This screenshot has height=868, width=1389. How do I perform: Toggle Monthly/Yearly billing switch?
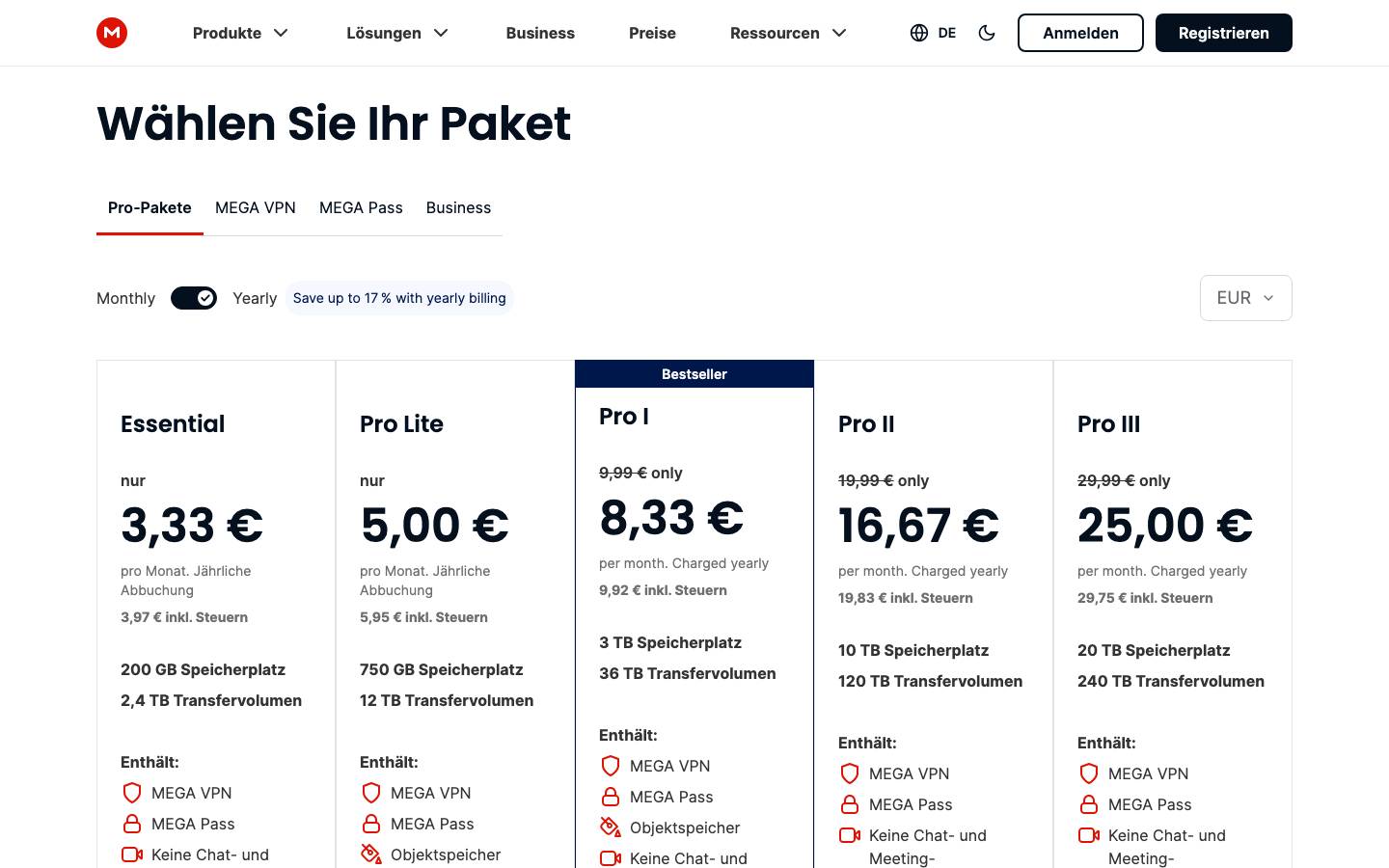[x=194, y=298]
